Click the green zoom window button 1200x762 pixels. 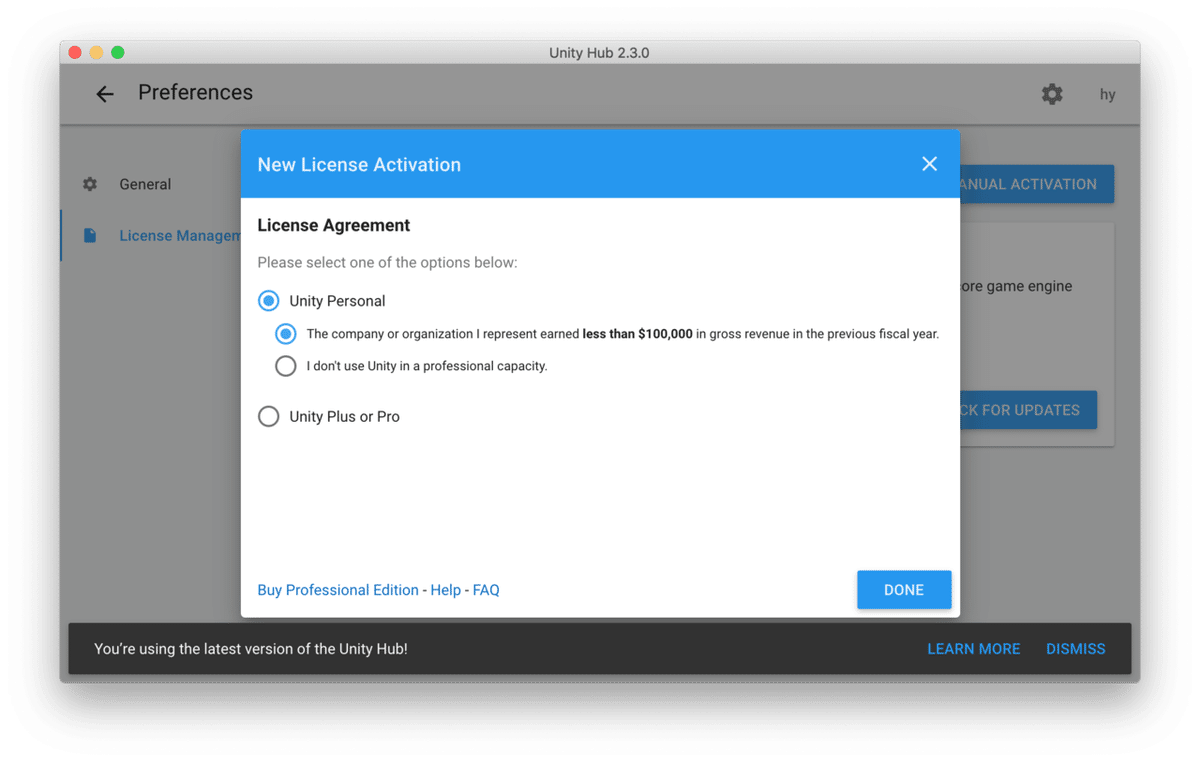pos(118,52)
